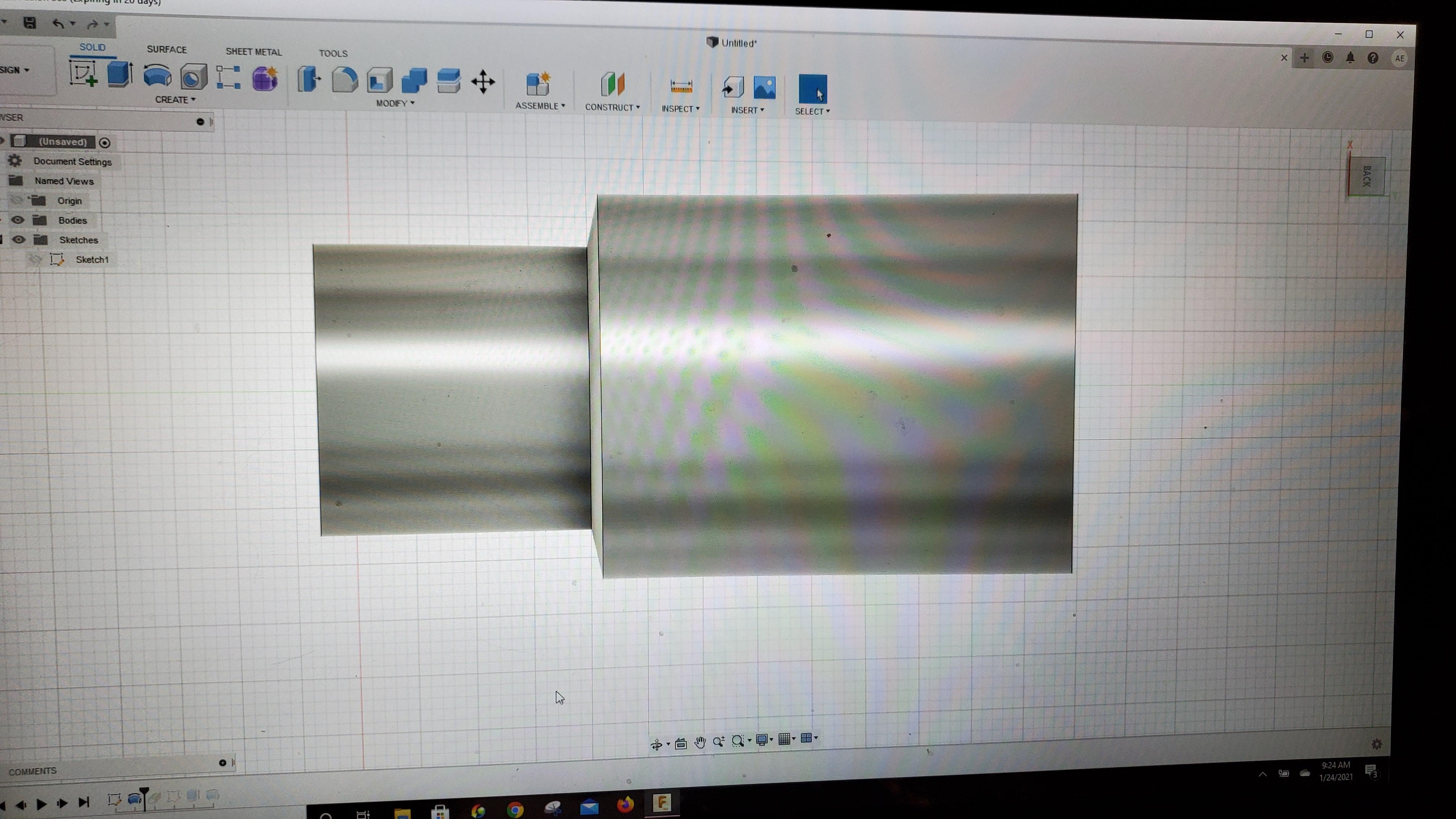Toggle visibility of Bodies folder

point(18,220)
